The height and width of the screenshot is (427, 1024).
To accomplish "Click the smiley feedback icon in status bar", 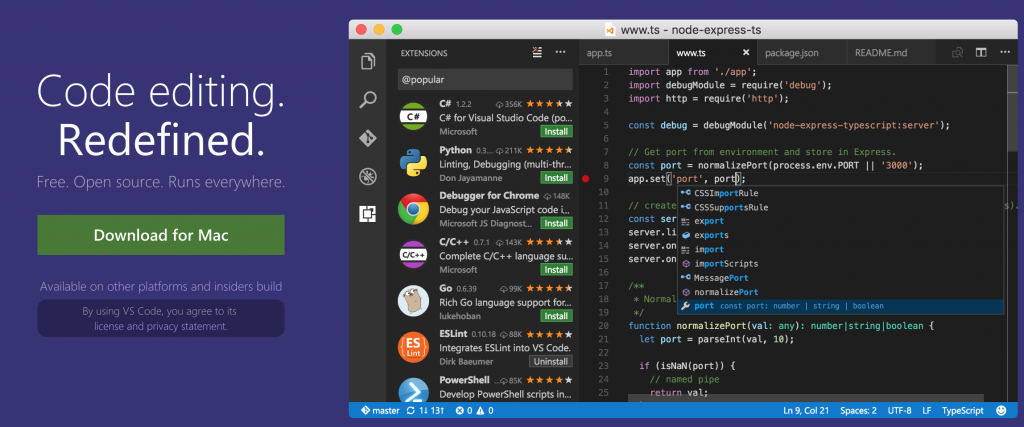I will pos(1001,411).
